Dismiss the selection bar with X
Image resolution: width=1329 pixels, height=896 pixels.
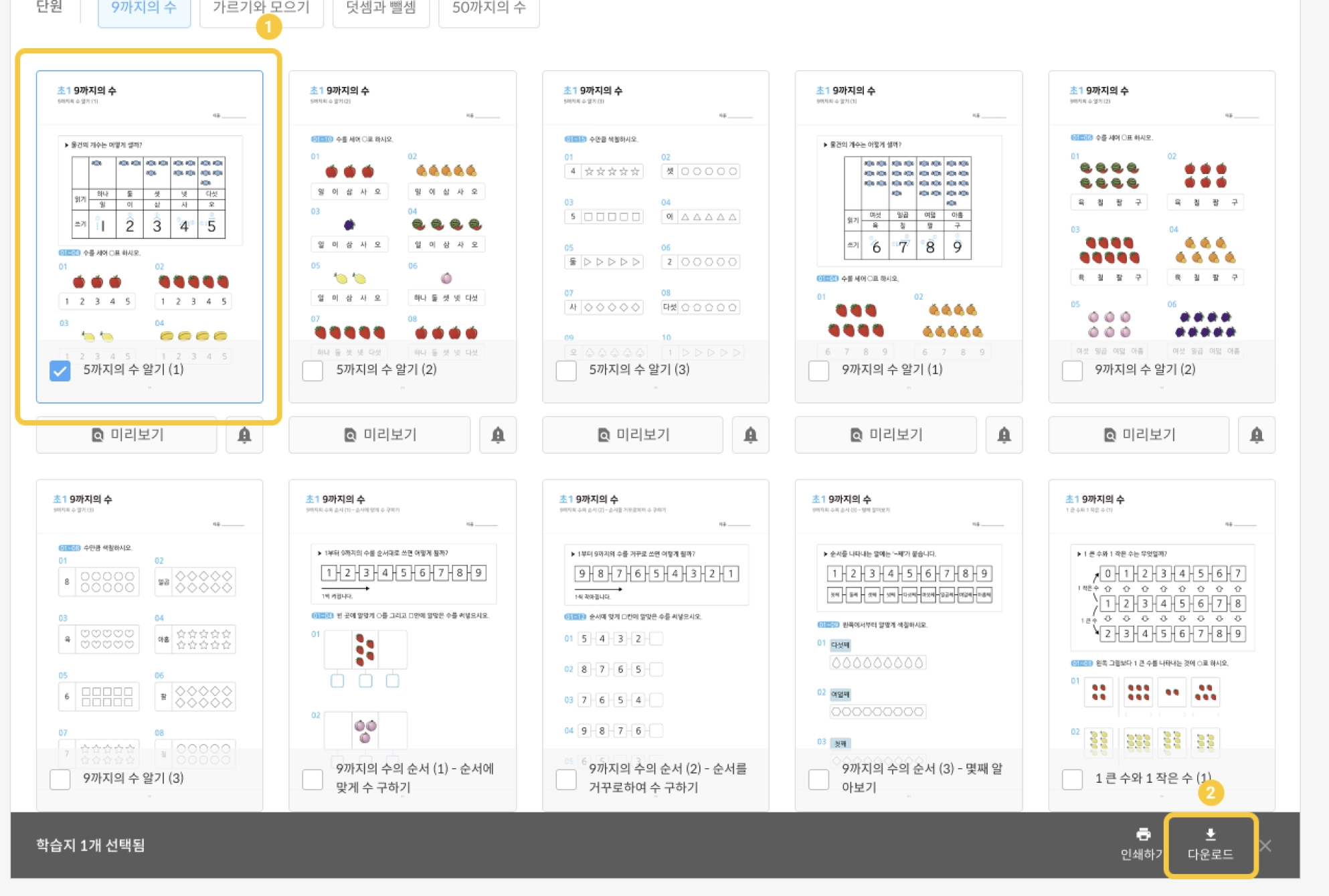click(1265, 846)
